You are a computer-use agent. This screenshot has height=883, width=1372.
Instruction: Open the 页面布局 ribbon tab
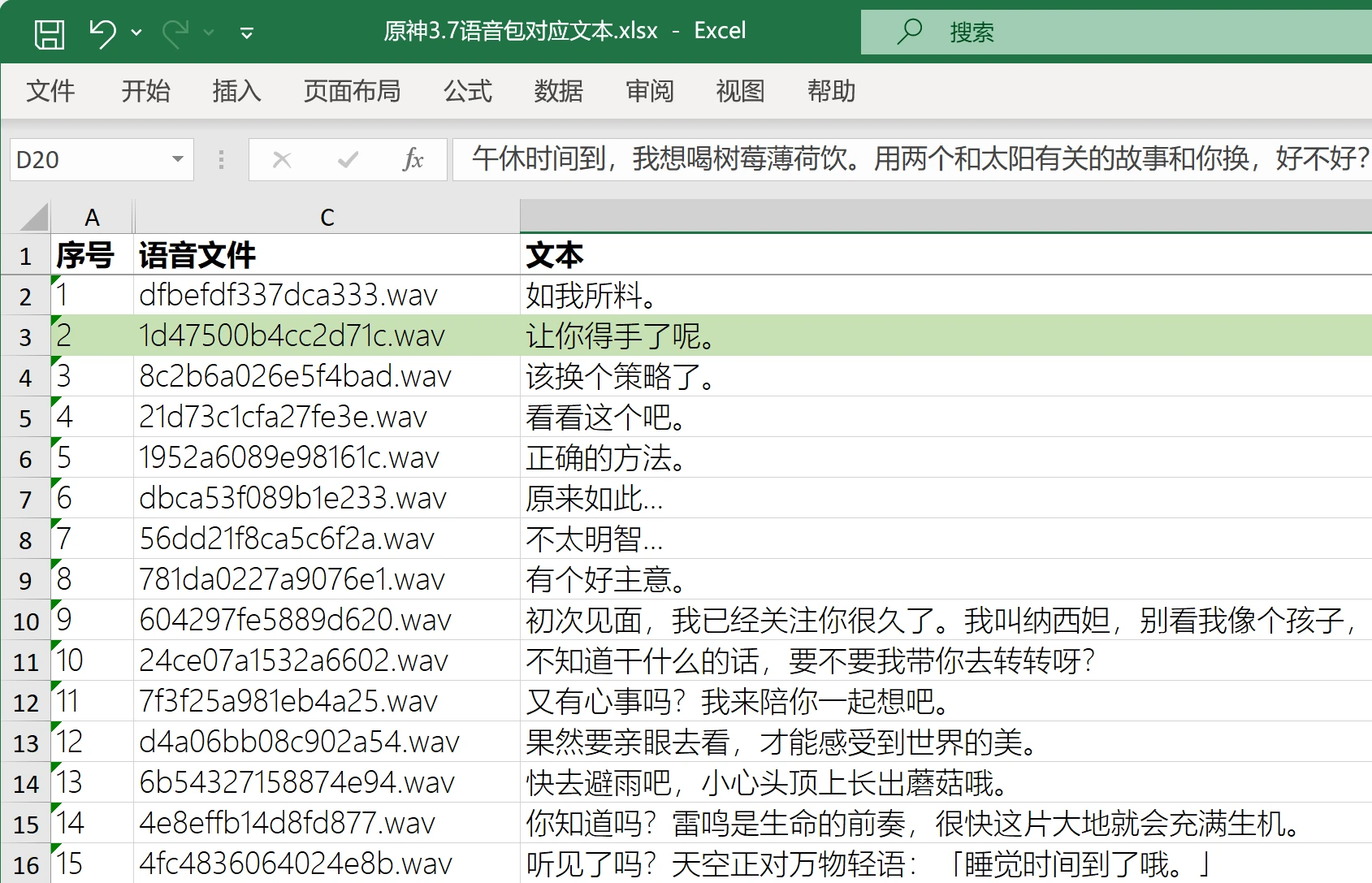tap(352, 91)
